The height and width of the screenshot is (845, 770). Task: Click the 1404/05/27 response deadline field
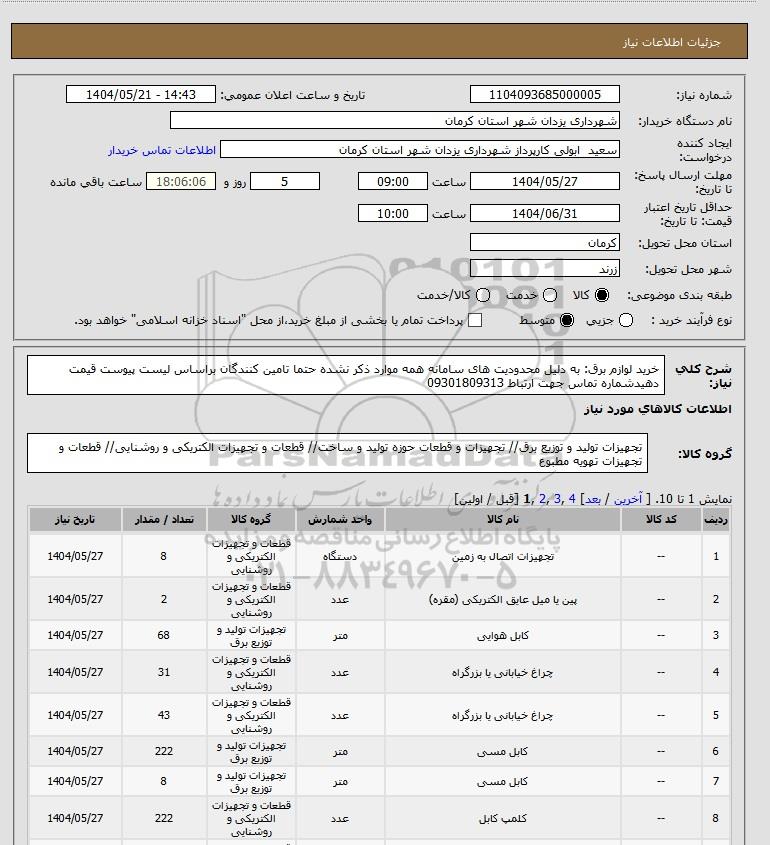click(545, 182)
